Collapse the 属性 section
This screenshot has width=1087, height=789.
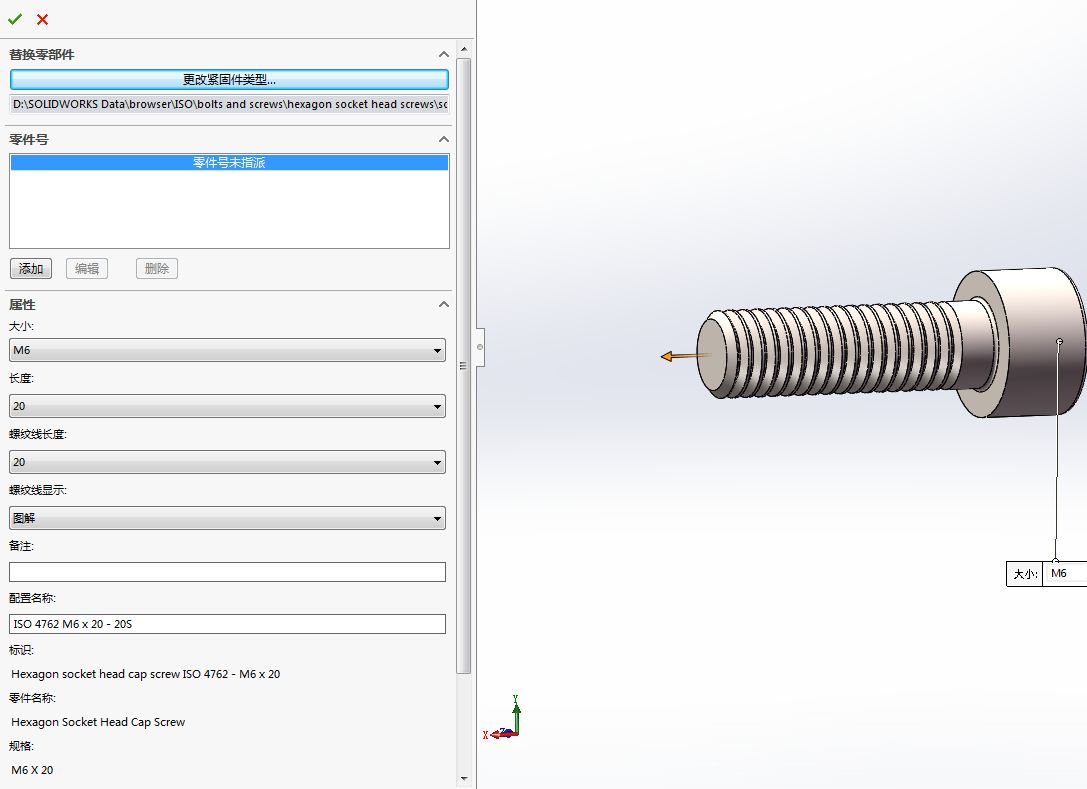pos(444,304)
